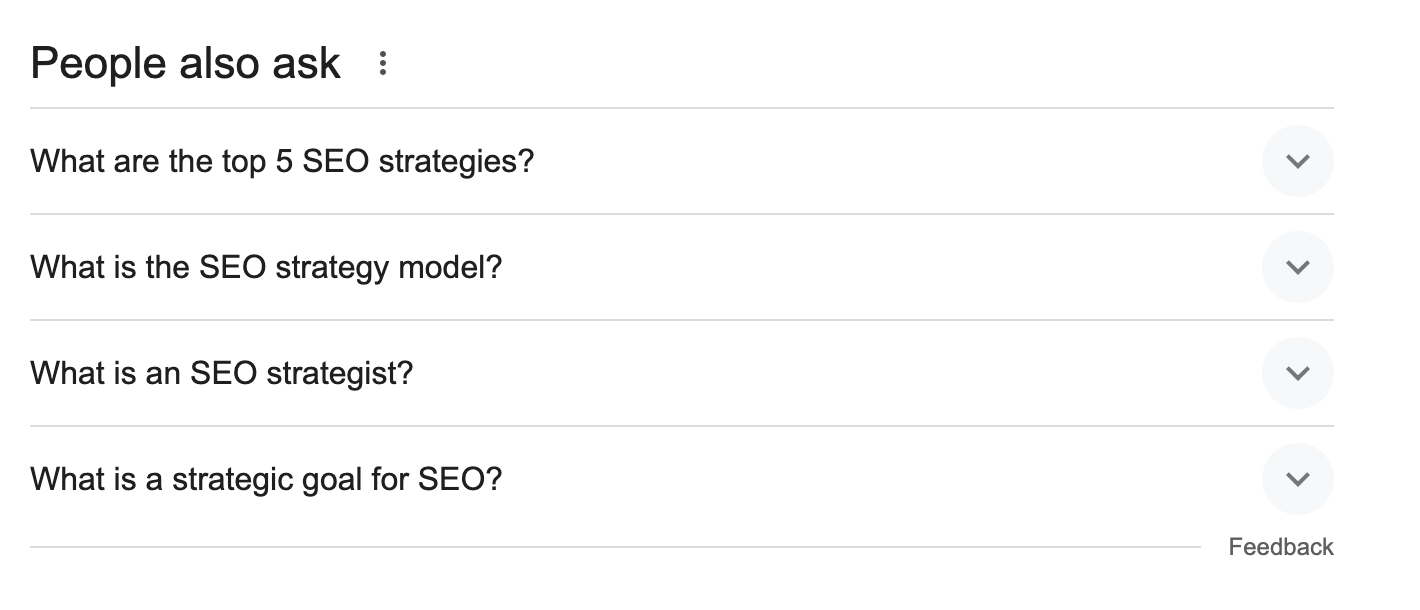Click the "an SEO strategist" question text
The image size is (1420, 610).
click(x=221, y=373)
